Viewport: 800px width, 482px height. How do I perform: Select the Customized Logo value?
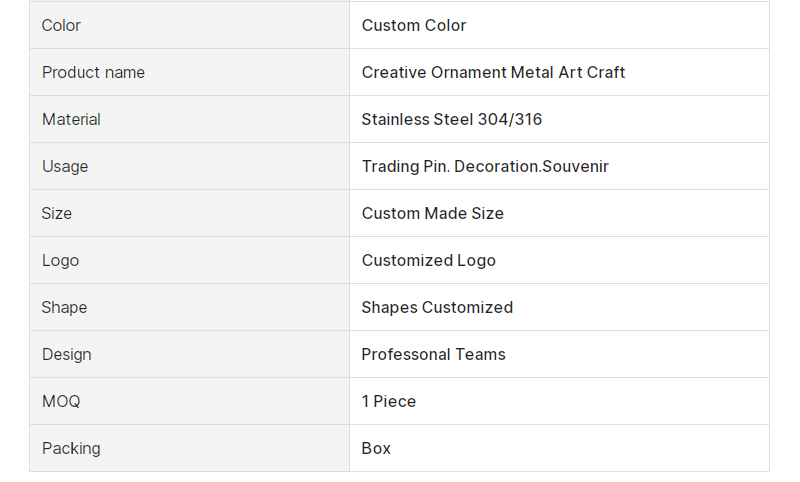pyautogui.click(x=429, y=261)
